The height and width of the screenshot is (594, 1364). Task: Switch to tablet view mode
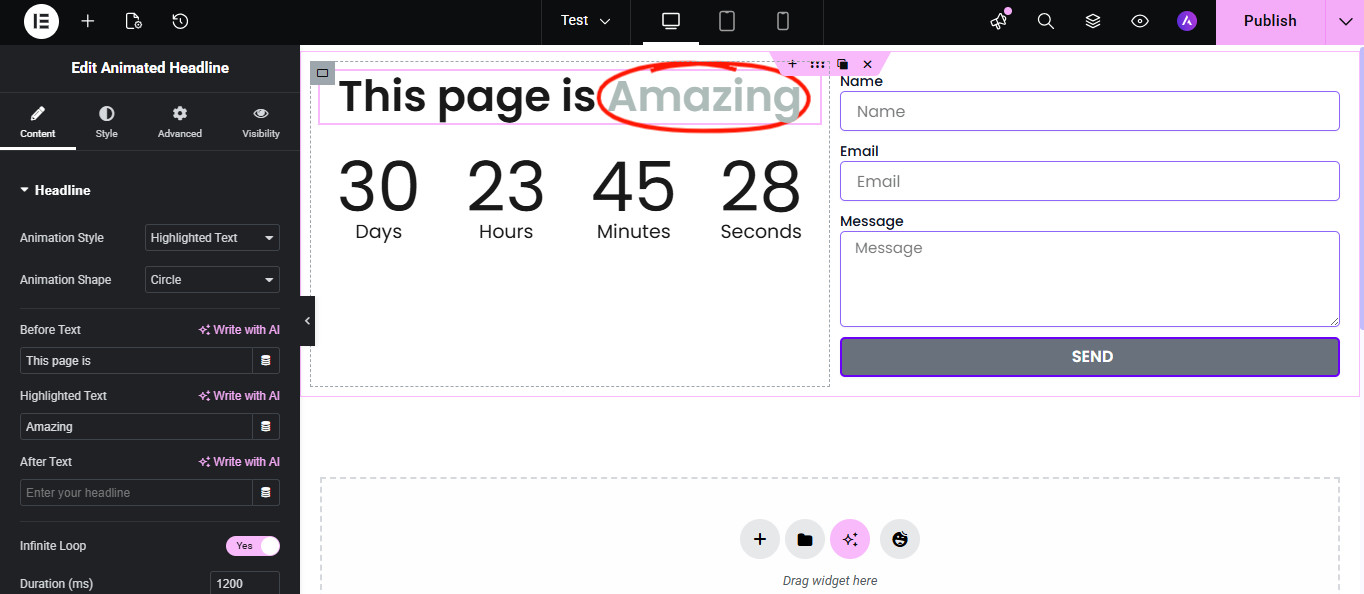[727, 21]
